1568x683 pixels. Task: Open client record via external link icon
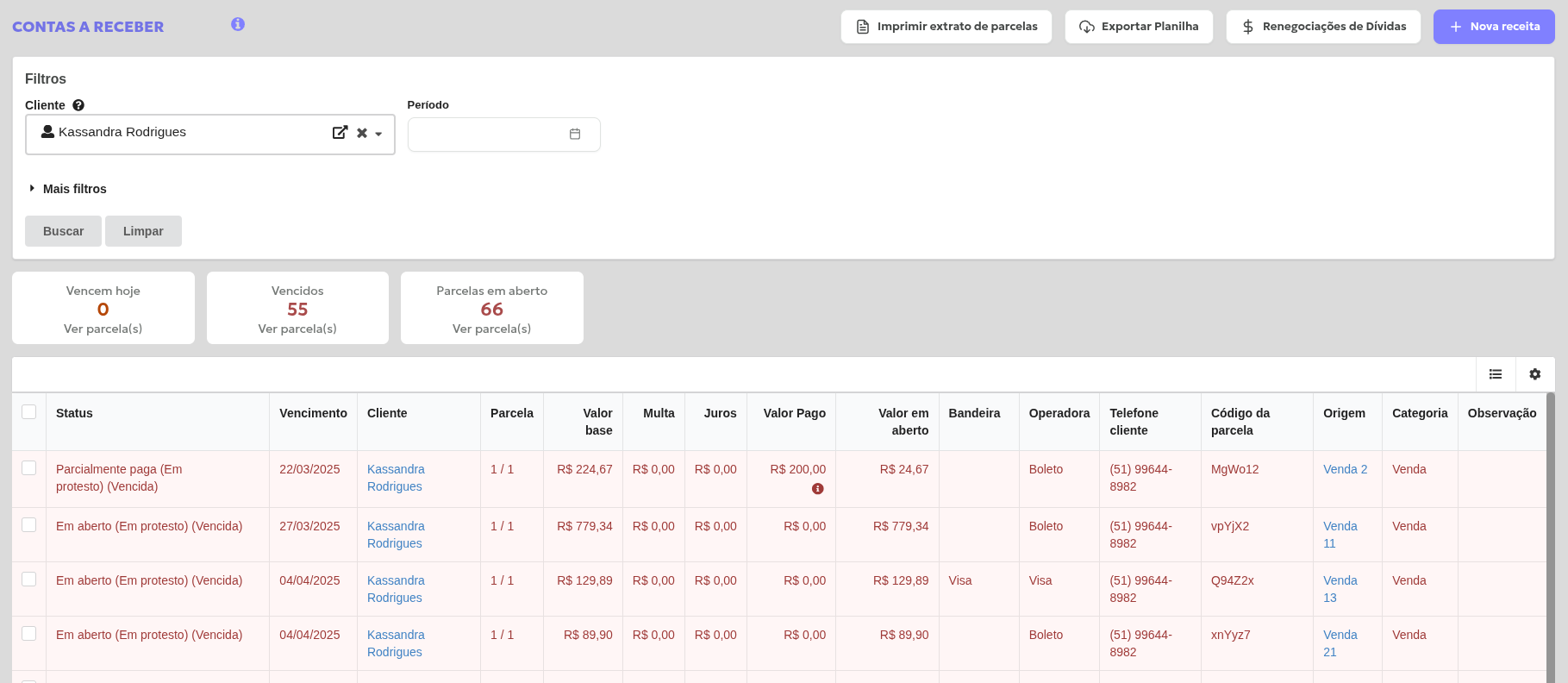340,133
